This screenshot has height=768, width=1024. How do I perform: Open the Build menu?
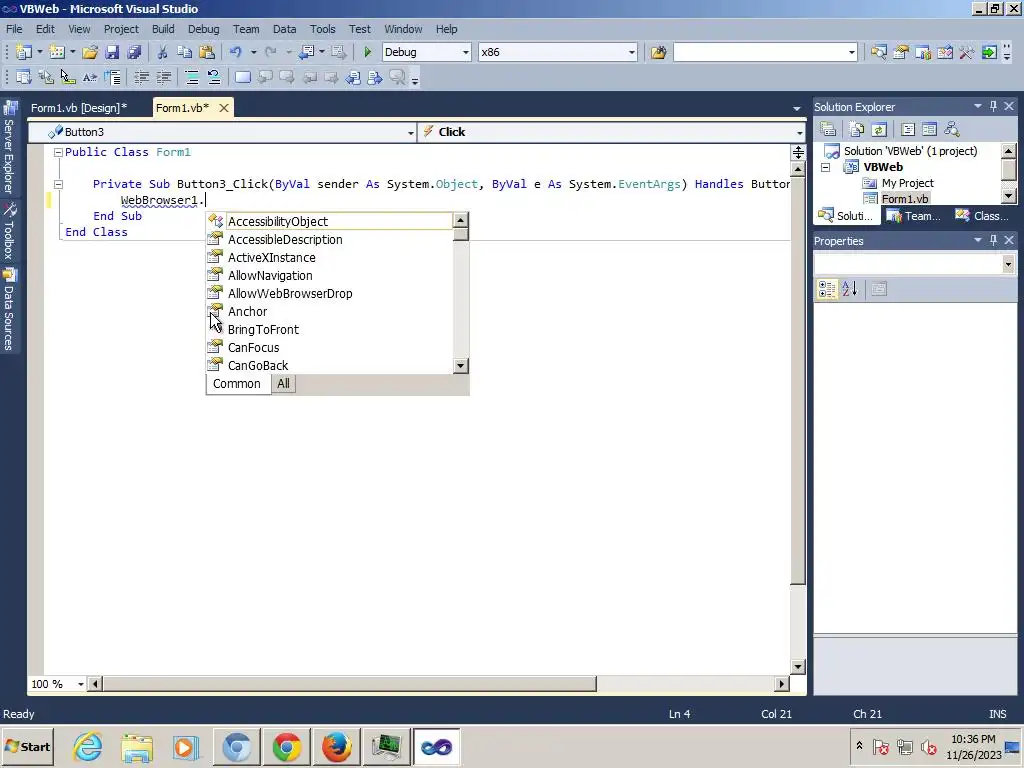point(163,29)
